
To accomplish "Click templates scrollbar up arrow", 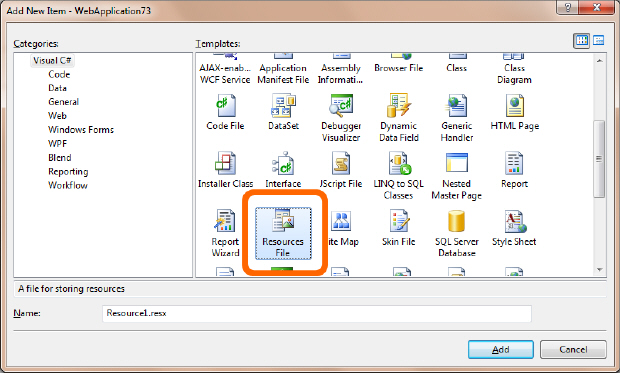I will click(x=599, y=61).
